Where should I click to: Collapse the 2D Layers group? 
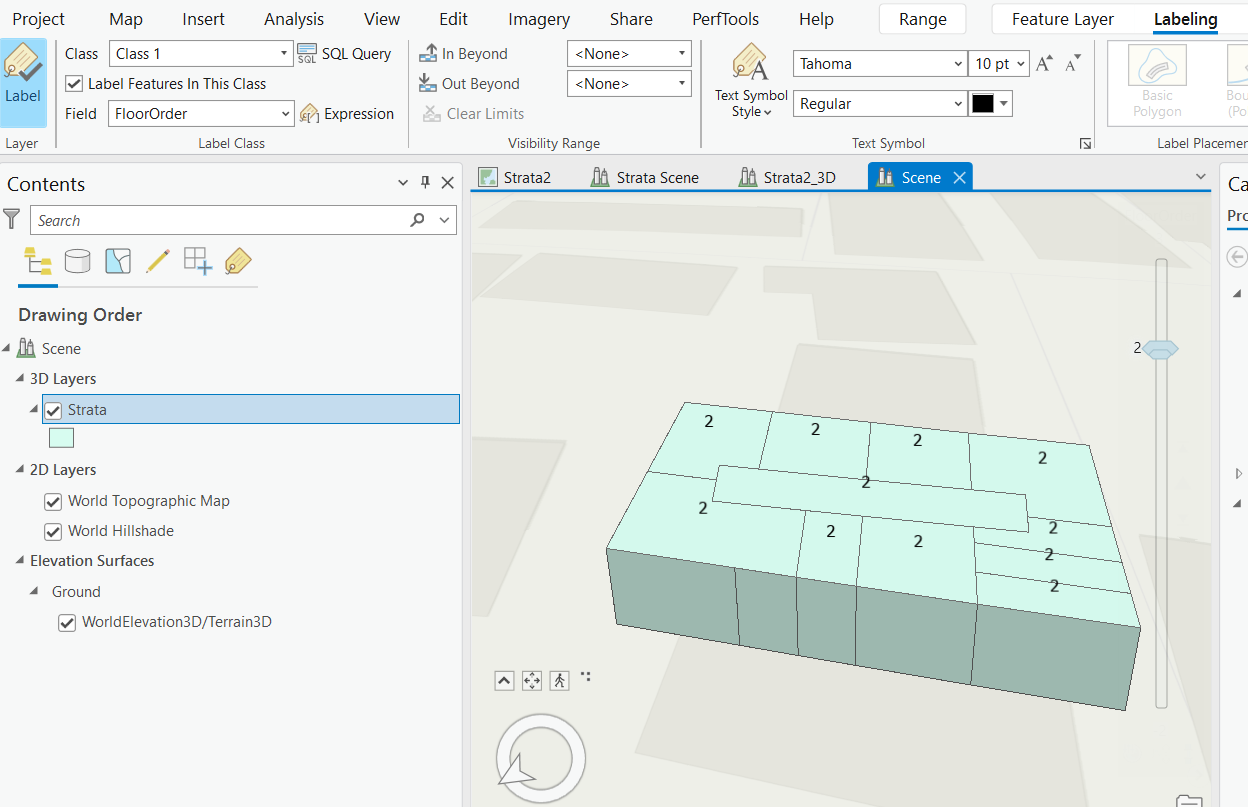coord(21,469)
